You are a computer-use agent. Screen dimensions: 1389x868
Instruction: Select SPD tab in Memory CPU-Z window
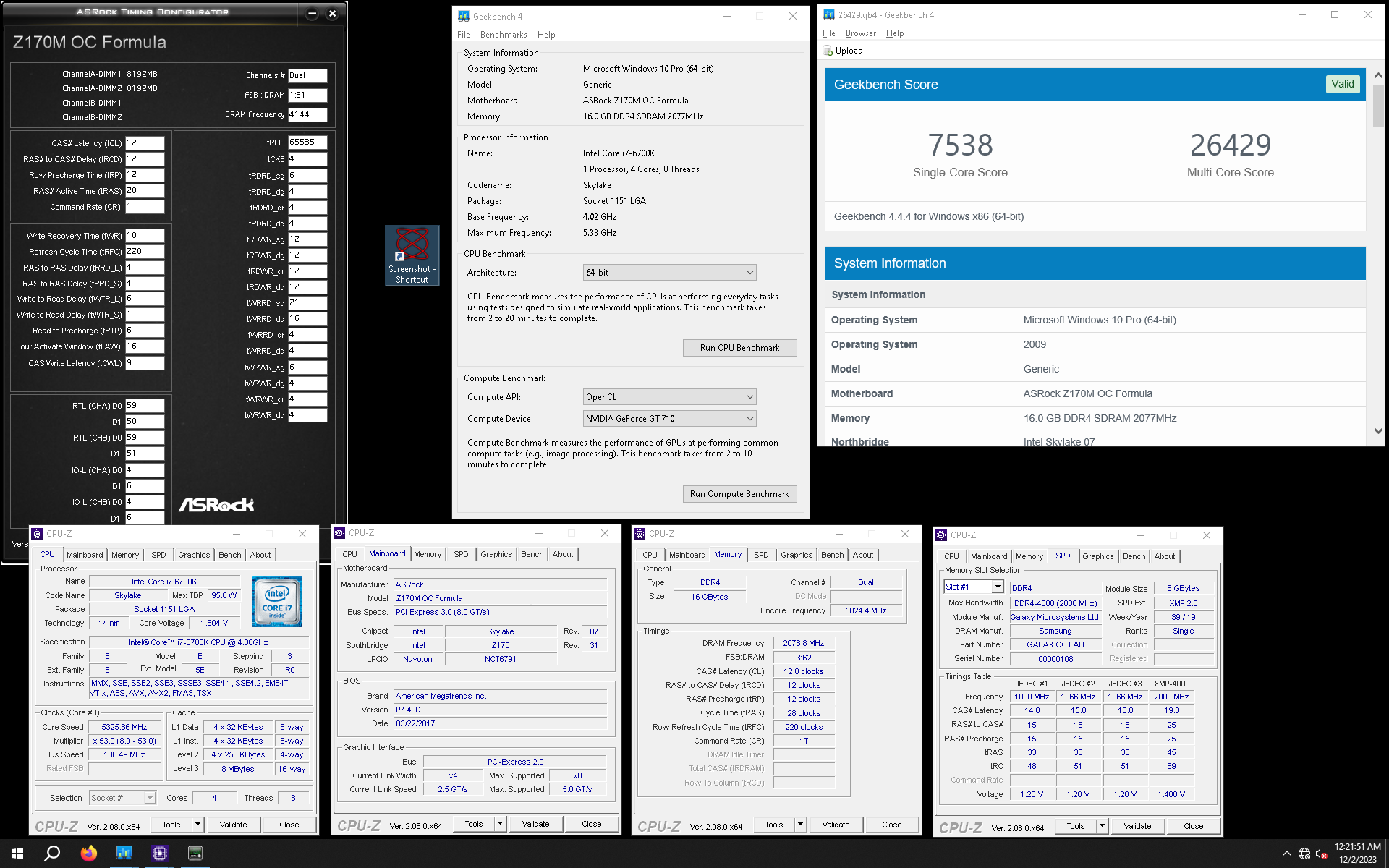761,555
